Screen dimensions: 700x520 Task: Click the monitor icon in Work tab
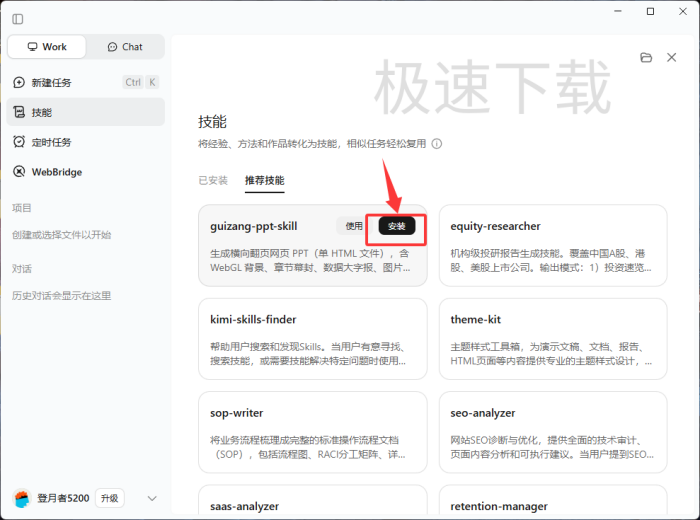(33, 47)
